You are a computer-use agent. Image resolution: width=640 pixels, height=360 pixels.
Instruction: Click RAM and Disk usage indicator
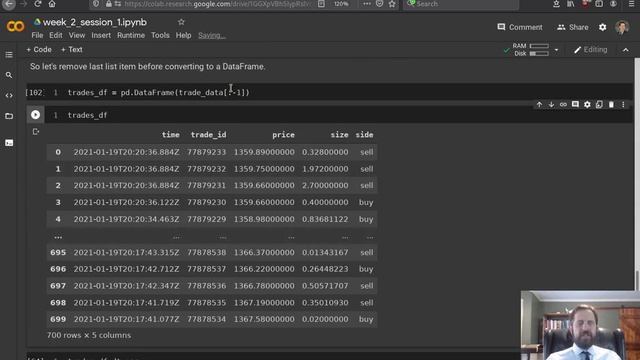pos(531,50)
